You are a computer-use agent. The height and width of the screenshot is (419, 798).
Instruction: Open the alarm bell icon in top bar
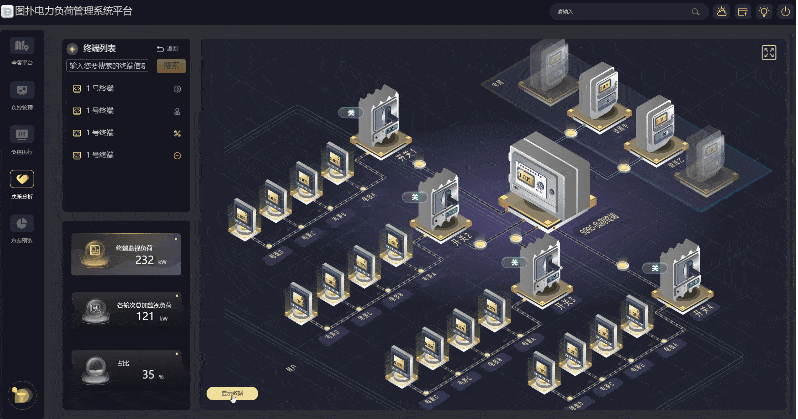click(x=721, y=12)
